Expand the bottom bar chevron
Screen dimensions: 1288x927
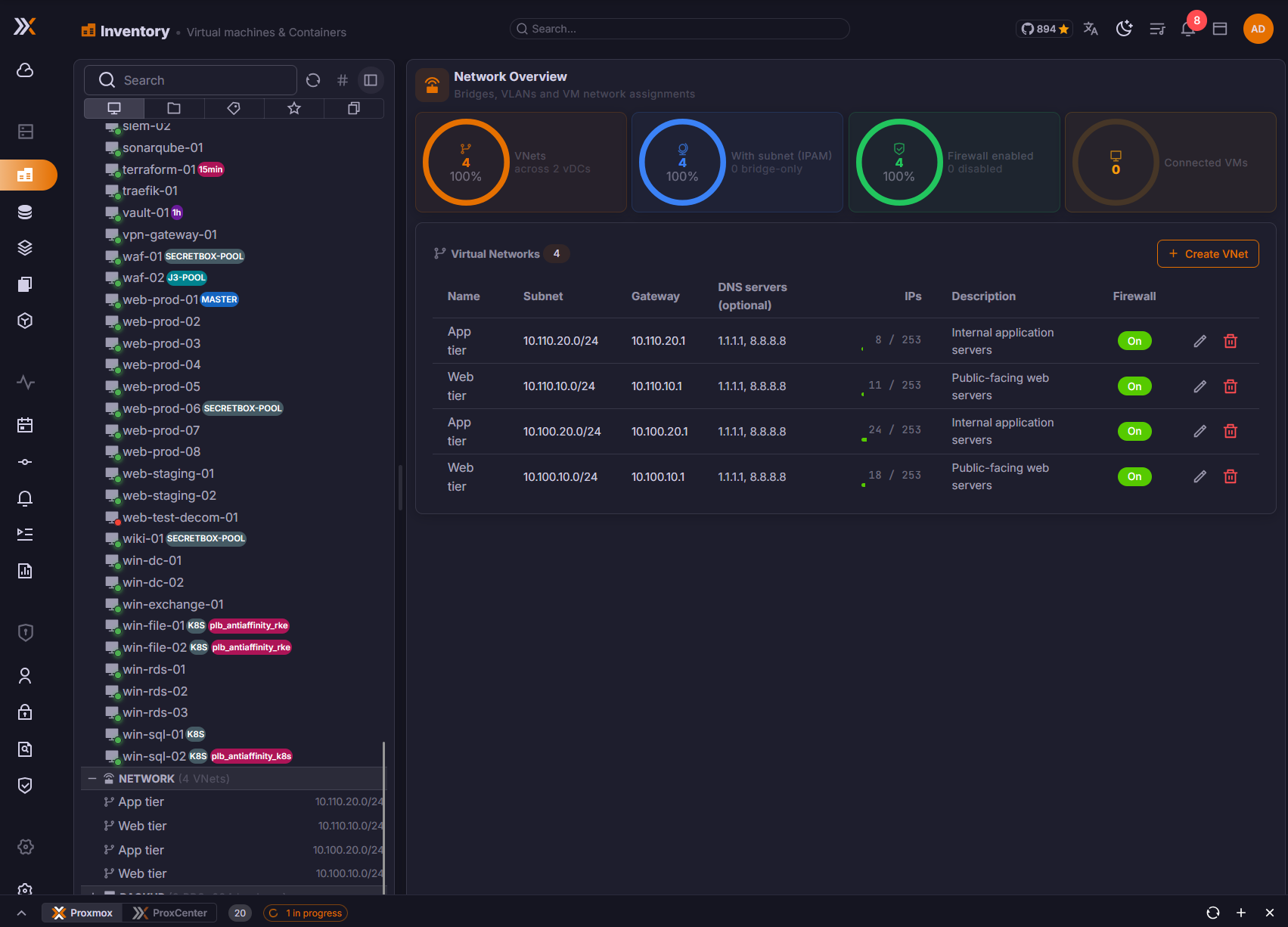(21, 913)
